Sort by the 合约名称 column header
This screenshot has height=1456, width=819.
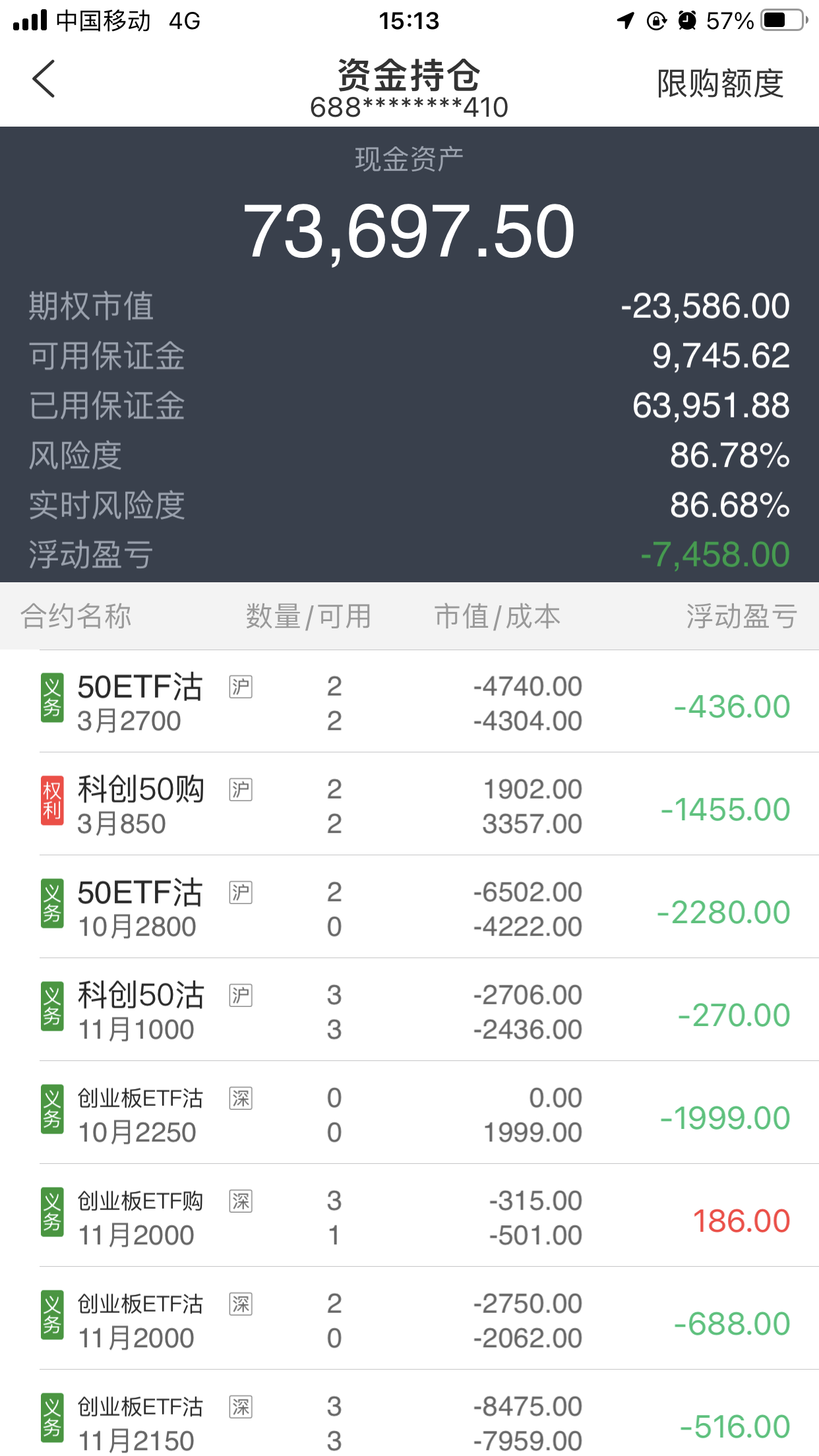point(76,617)
